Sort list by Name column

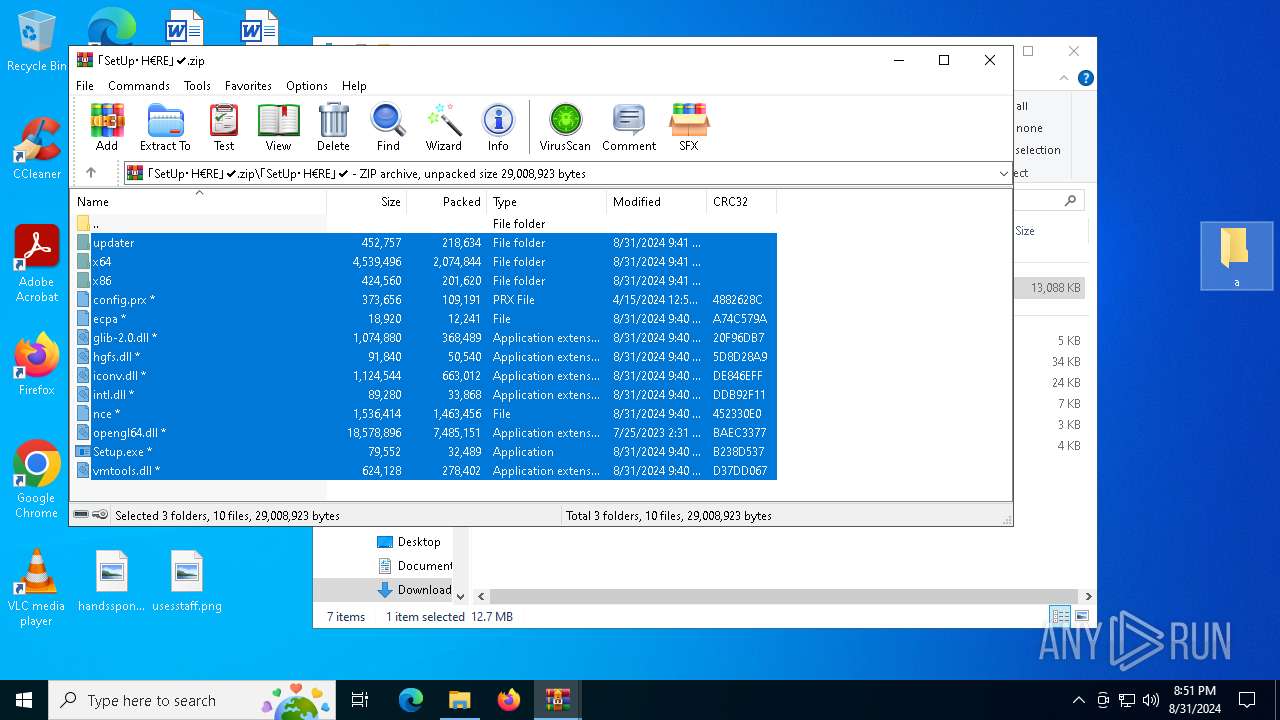(198, 202)
